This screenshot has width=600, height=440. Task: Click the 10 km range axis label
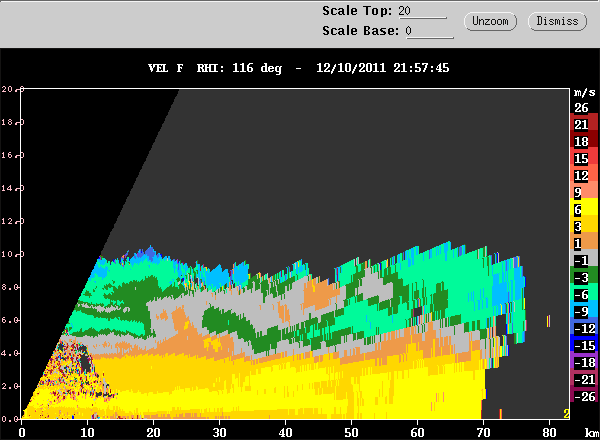(x=88, y=433)
